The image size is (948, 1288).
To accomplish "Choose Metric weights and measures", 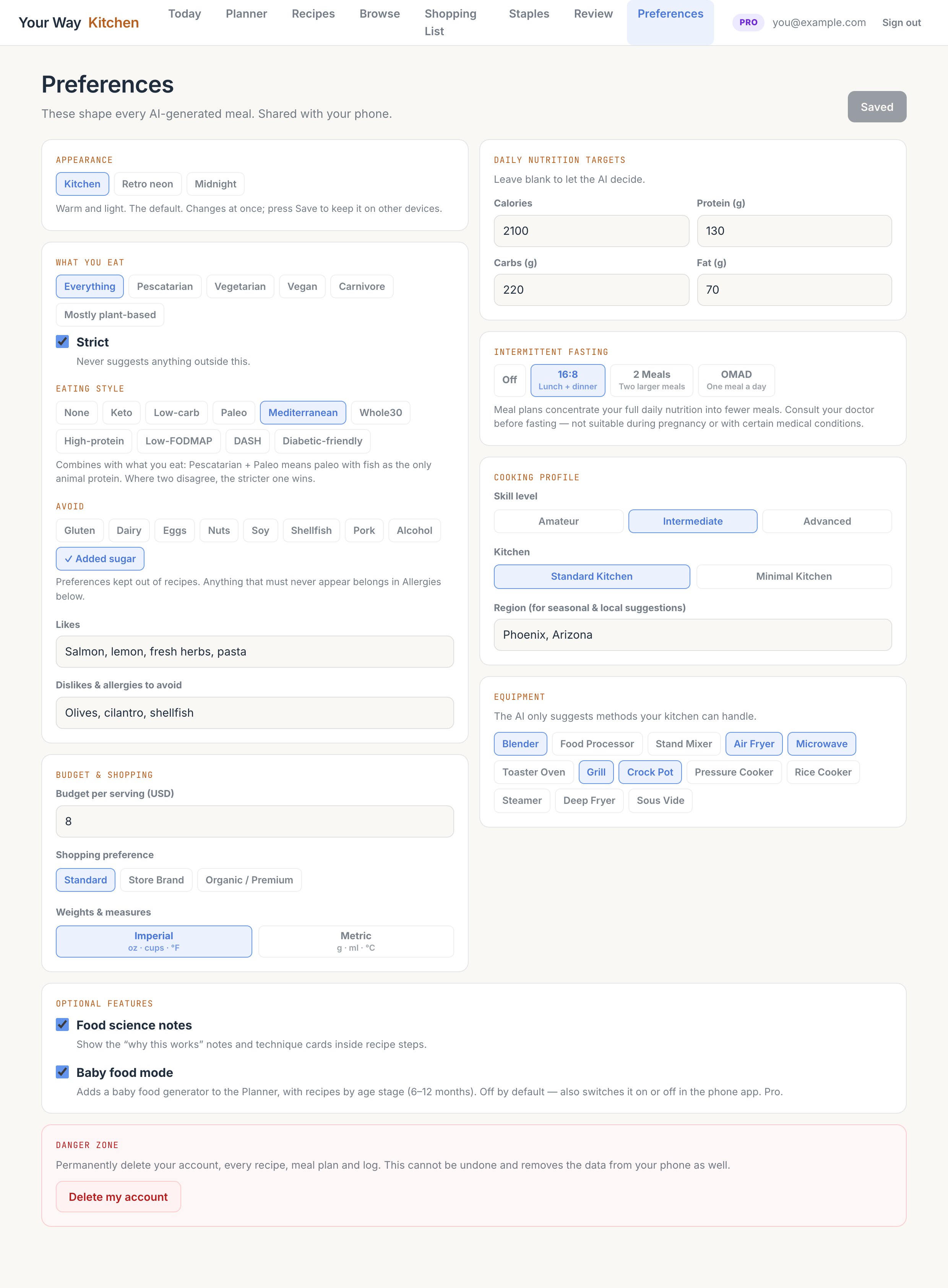I will tap(356, 941).
